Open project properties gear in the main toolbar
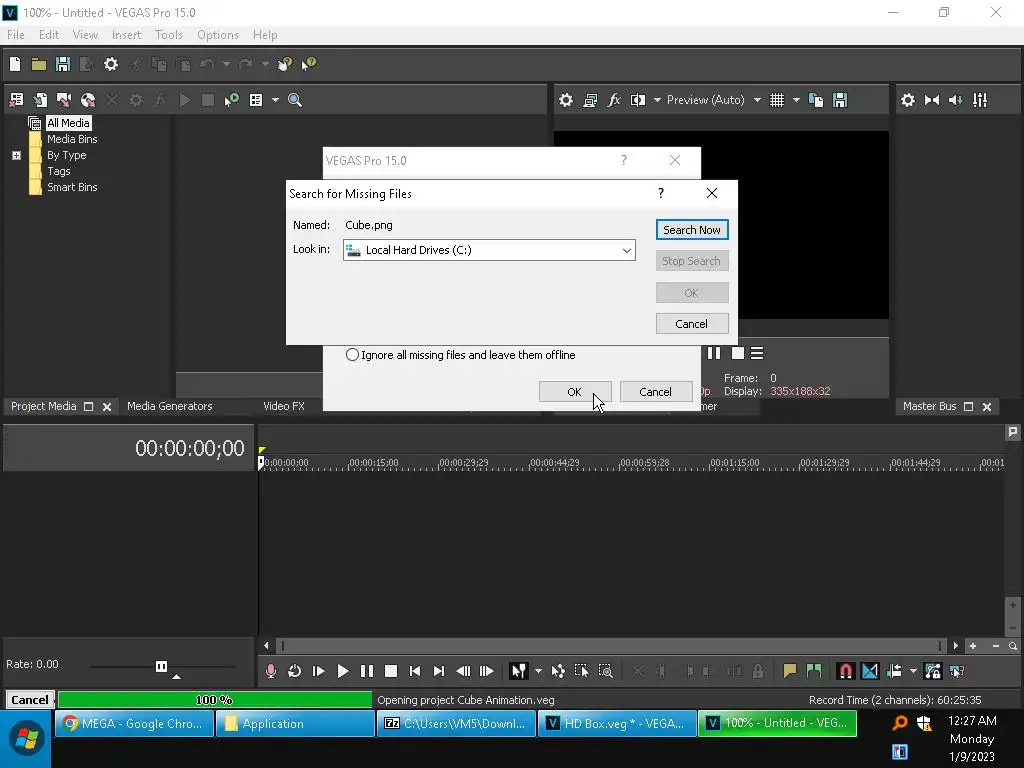This screenshot has height=768, width=1024. tap(111, 64)
